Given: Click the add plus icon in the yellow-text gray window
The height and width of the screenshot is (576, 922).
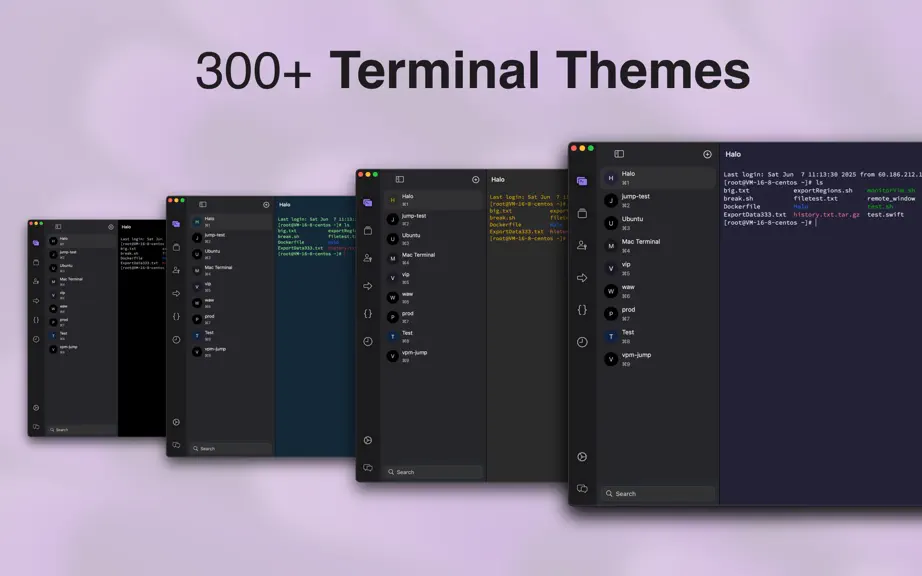Looking at the screenshot, I should click(476, 179).
